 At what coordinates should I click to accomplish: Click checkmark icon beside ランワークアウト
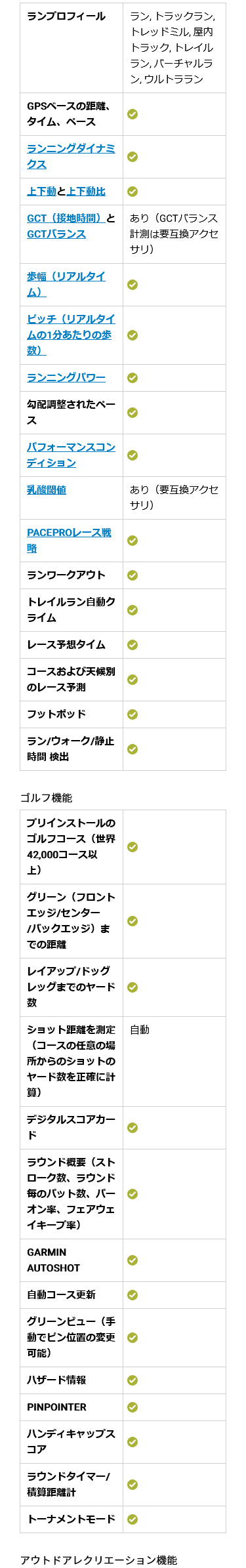point(133,575)
